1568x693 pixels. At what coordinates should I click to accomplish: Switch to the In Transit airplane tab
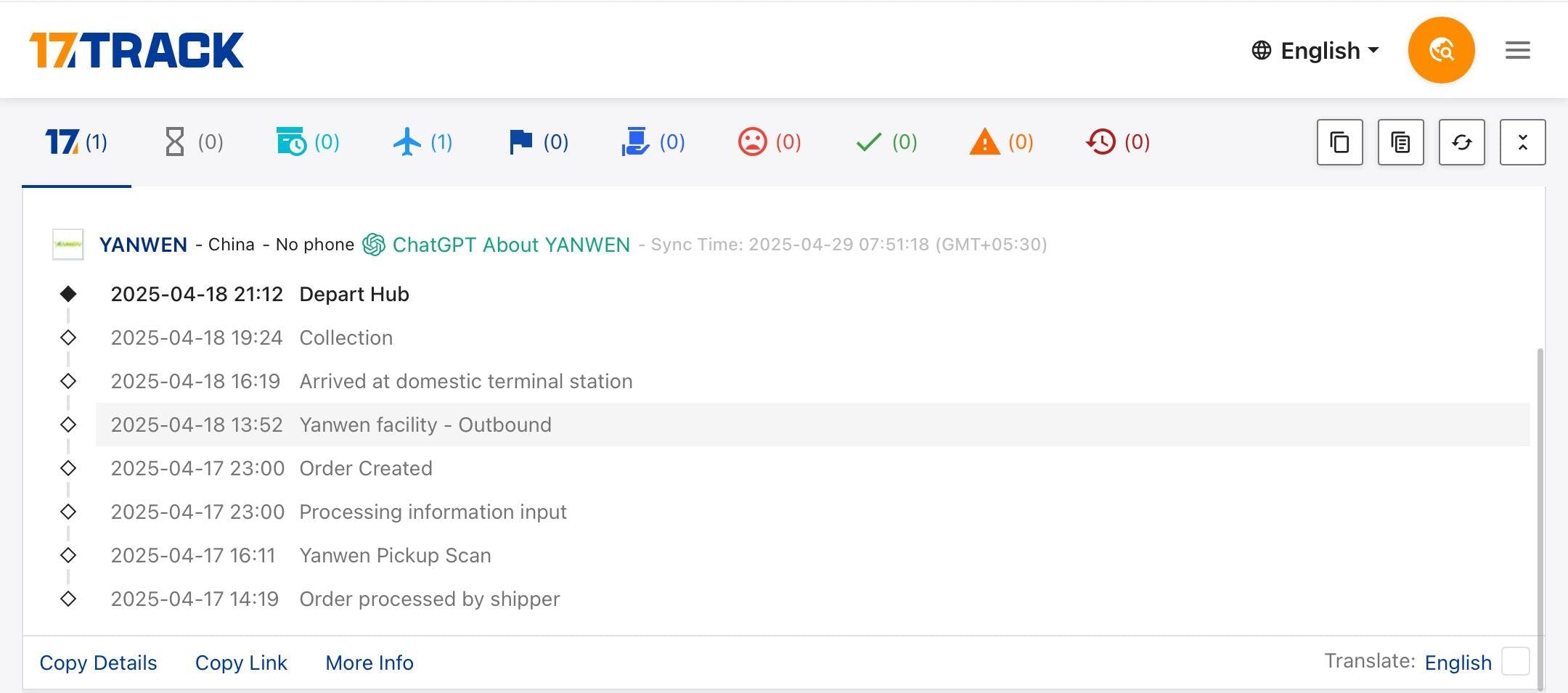pyautogui.click(x=422, y=142)
